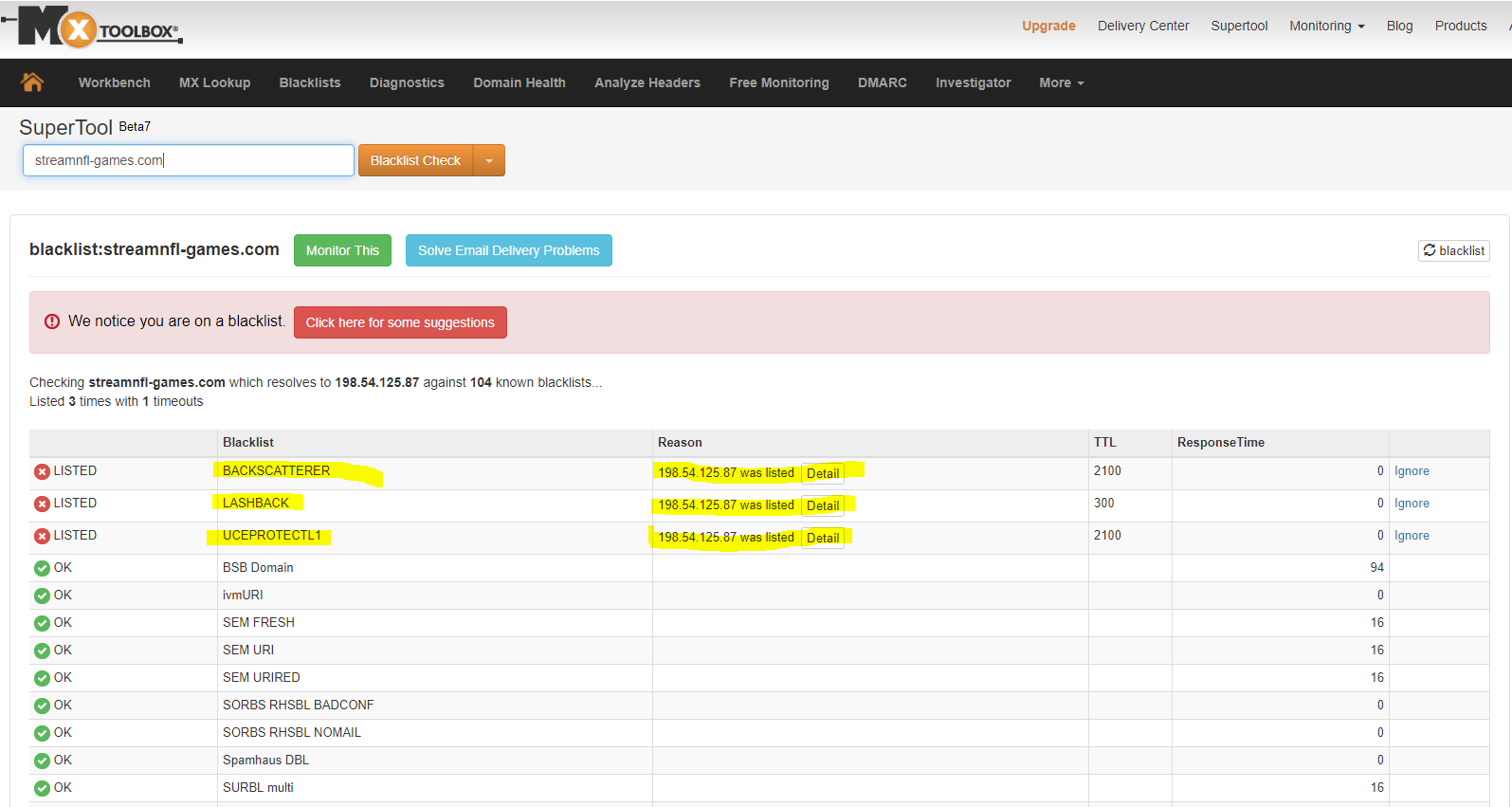Expand the More menu in navbar
The width and height of the screenshot is (1512, 807).
(1062, 83)
